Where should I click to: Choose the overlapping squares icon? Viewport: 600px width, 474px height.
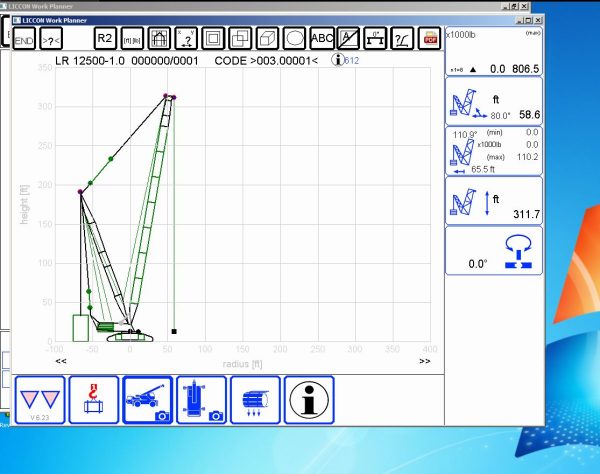(240, 38)
